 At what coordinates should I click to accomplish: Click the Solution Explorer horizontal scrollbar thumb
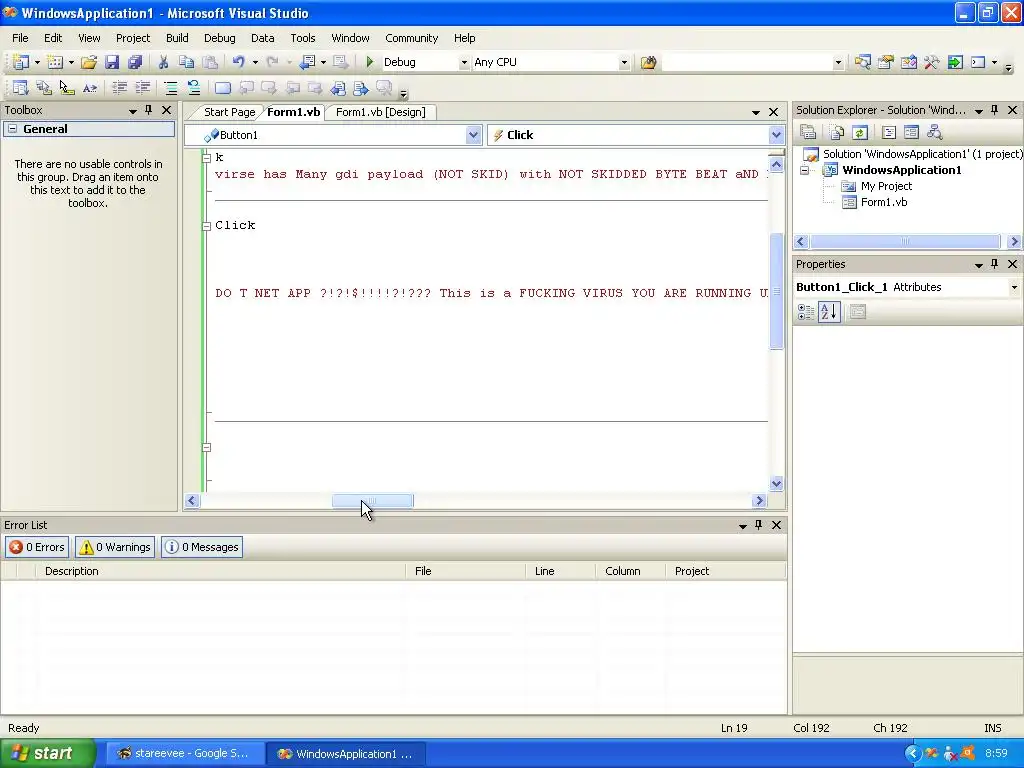(x=904, y=242)
